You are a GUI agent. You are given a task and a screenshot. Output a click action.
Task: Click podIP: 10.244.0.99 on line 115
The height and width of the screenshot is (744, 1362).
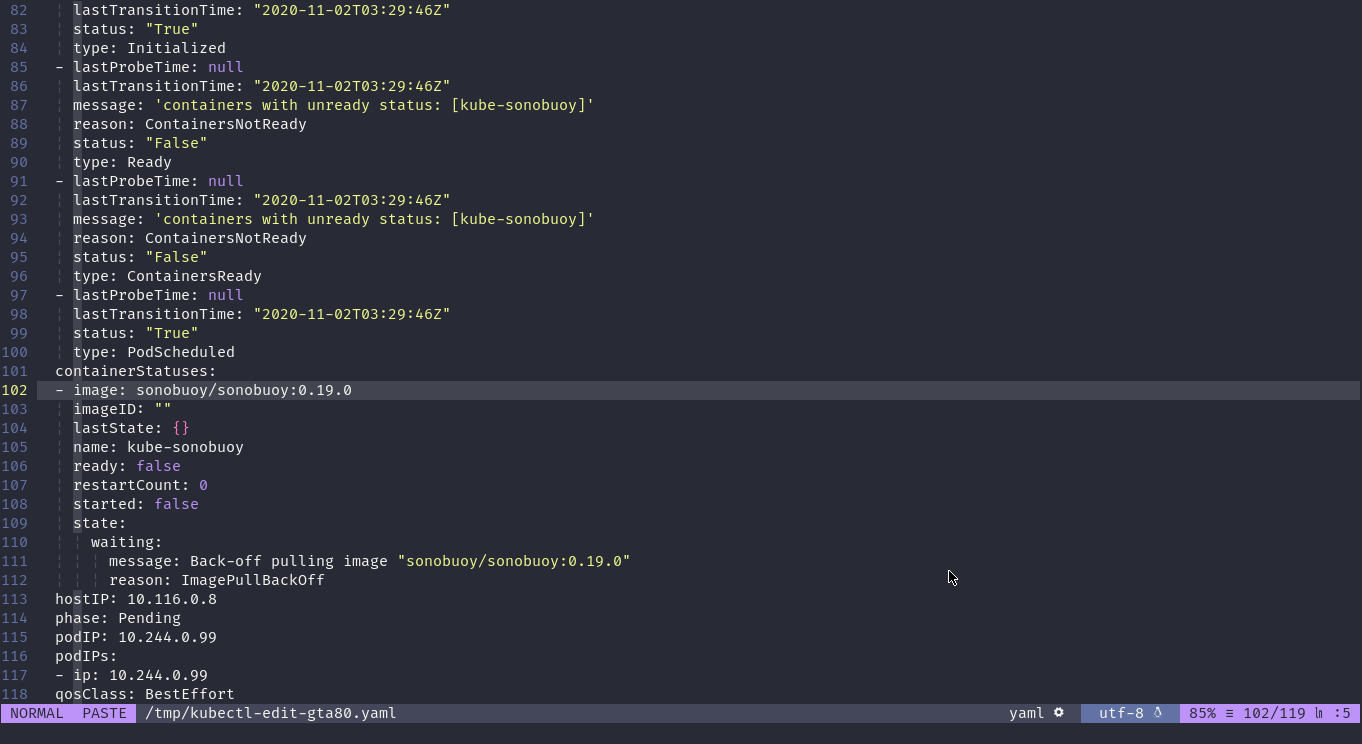tap(136, 637)
